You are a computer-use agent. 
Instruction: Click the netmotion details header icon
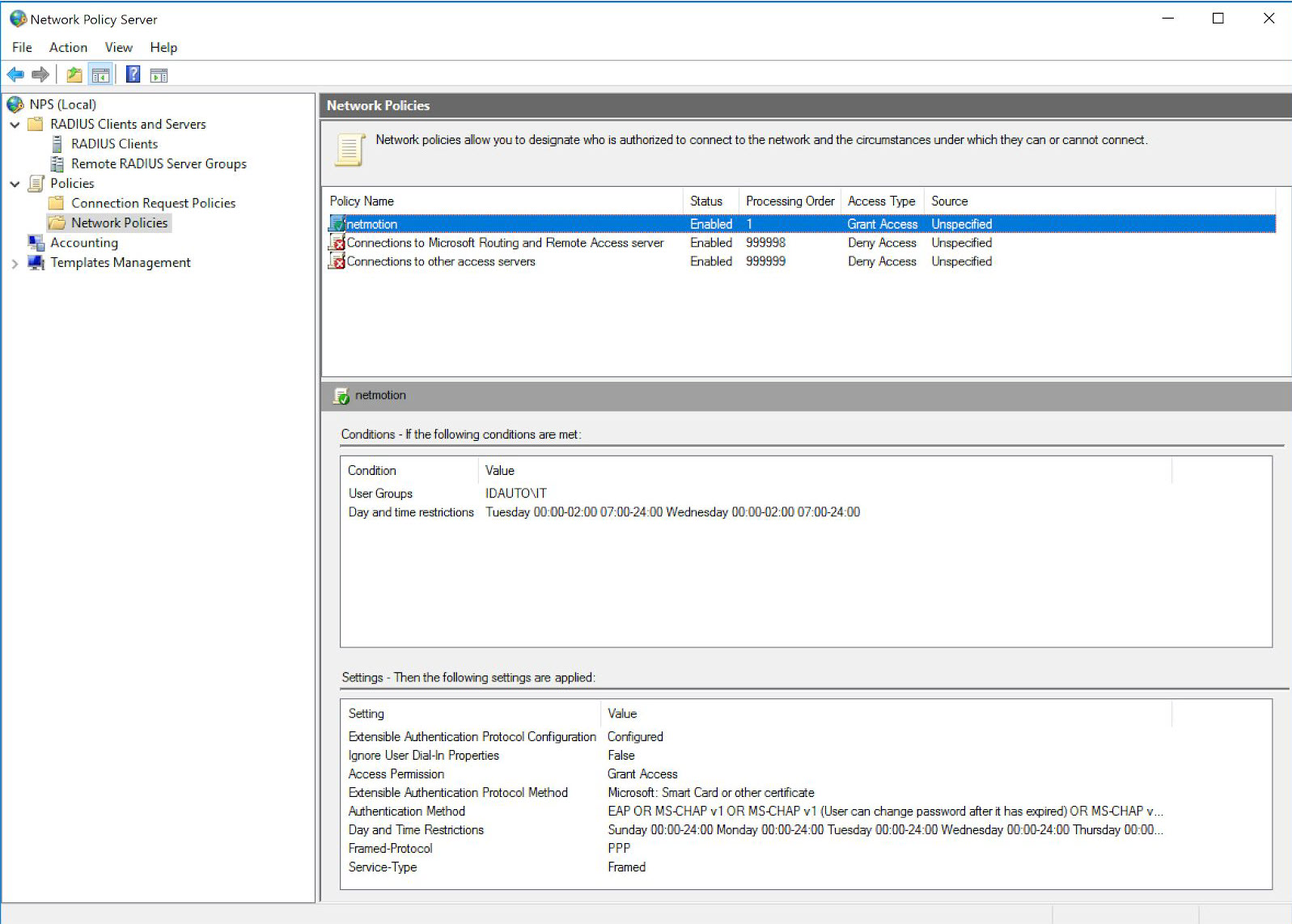(341, 396)
